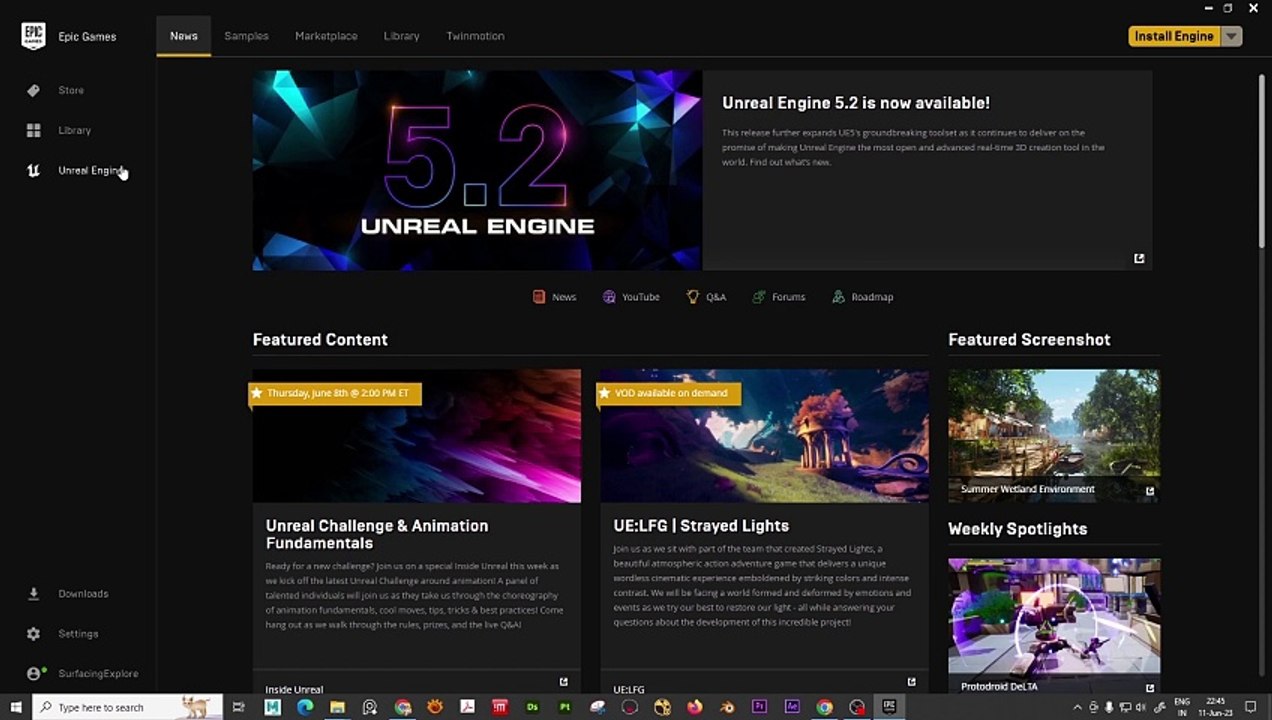The width and height of the screenshot is (1272, 720).
Task: Open external link on Protodroid DeLTA
Action: coord(1150,688)
